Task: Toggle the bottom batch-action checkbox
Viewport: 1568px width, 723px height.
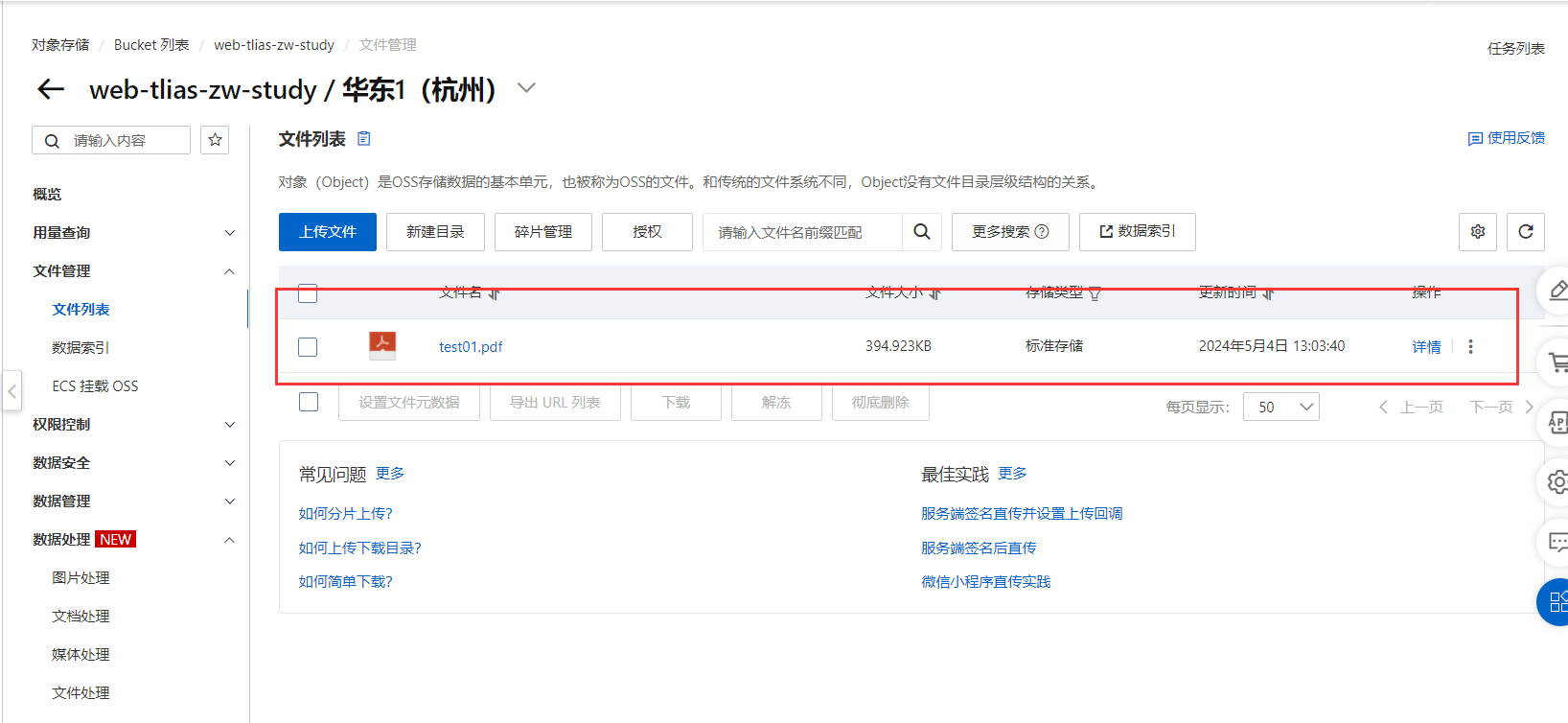Action: coord(309,402)
